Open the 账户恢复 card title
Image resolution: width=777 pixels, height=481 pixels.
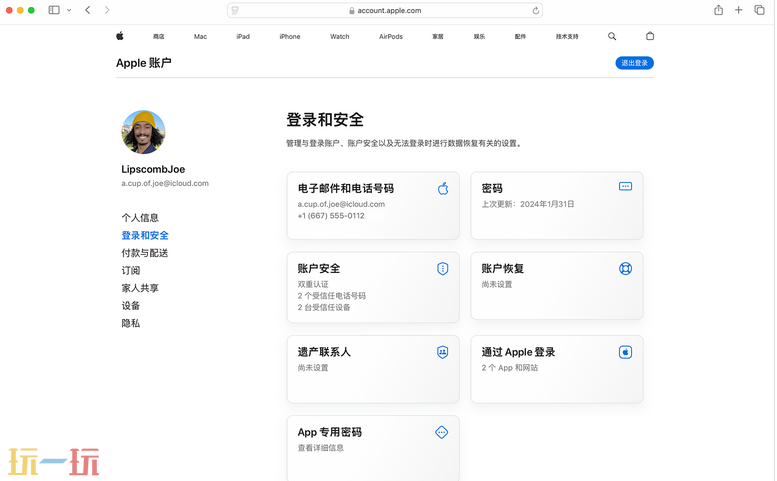pyautogui.click(x=502, y=268)
